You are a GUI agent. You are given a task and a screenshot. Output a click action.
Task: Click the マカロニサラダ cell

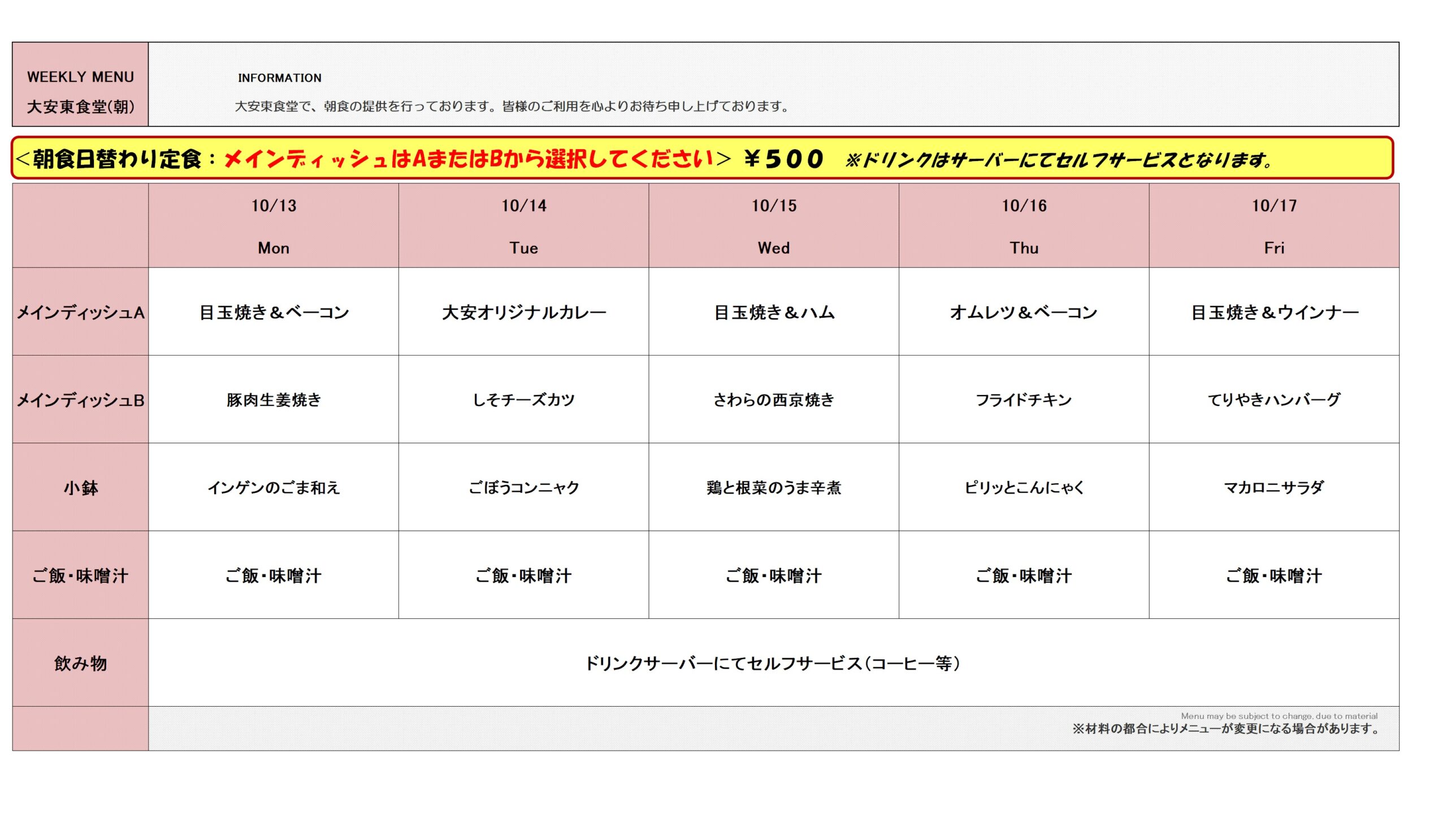1273,487
